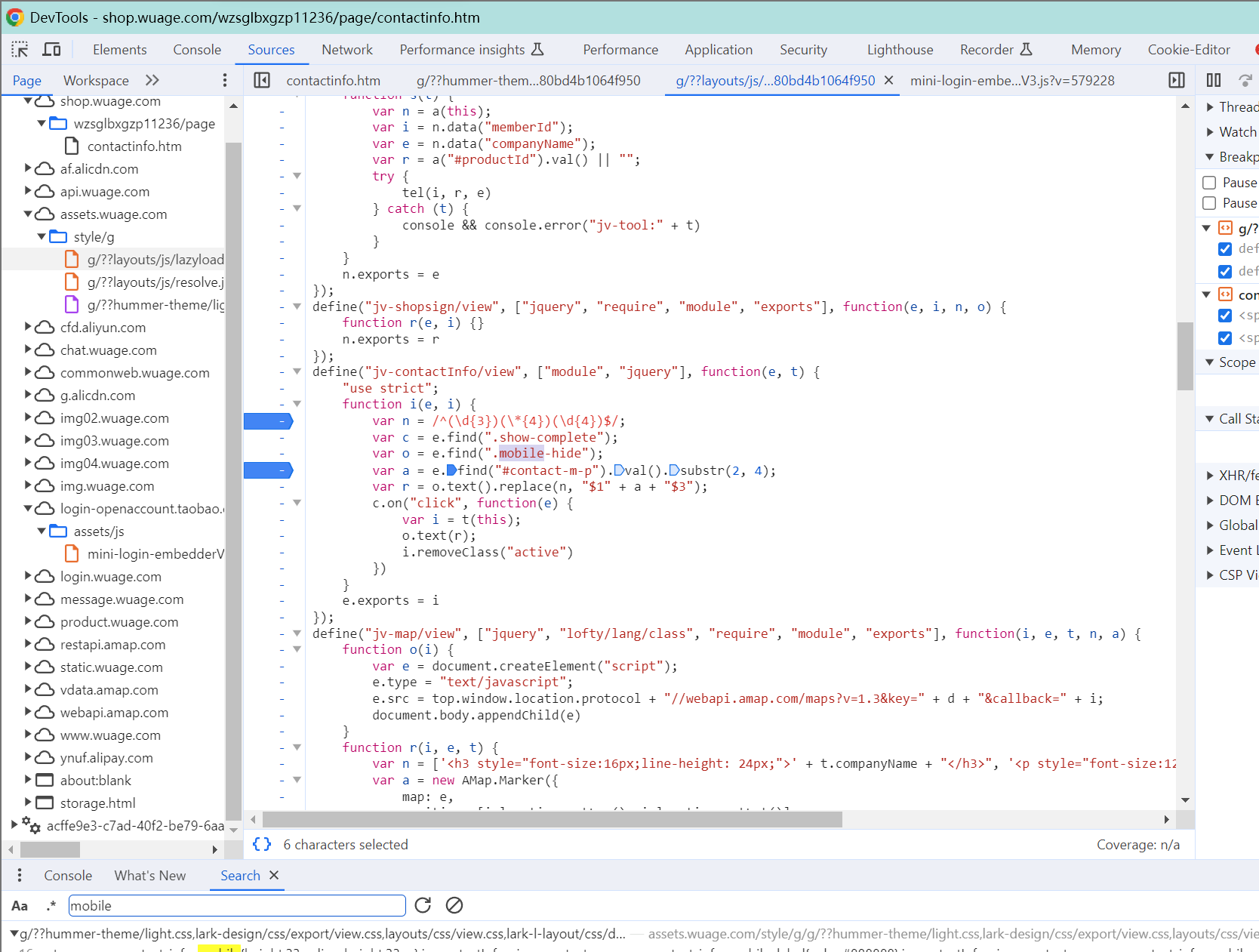
Task: Uncheck the first <sp breakpoint checkbox
Action: click(1225, 316)
